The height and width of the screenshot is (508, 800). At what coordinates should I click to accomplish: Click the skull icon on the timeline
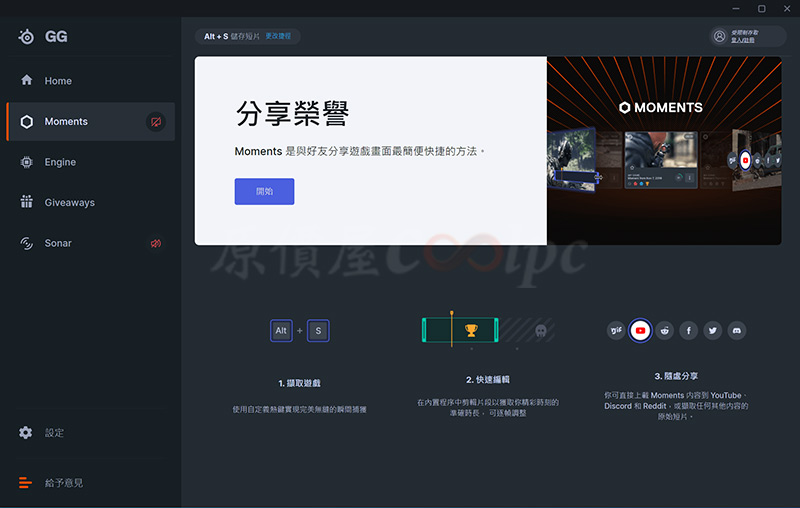(541, 331)
